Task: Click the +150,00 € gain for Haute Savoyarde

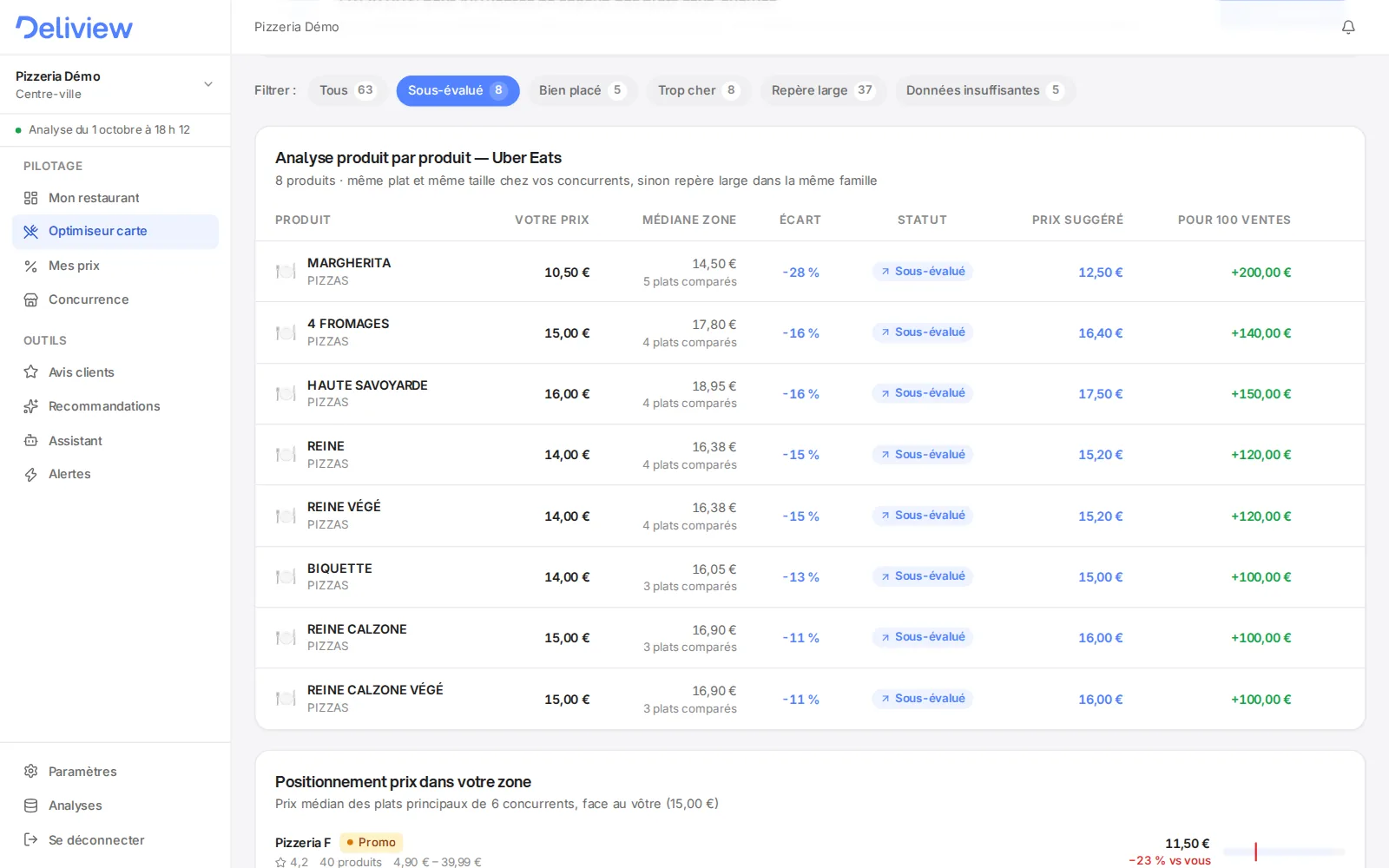Action: [1261, 394]
